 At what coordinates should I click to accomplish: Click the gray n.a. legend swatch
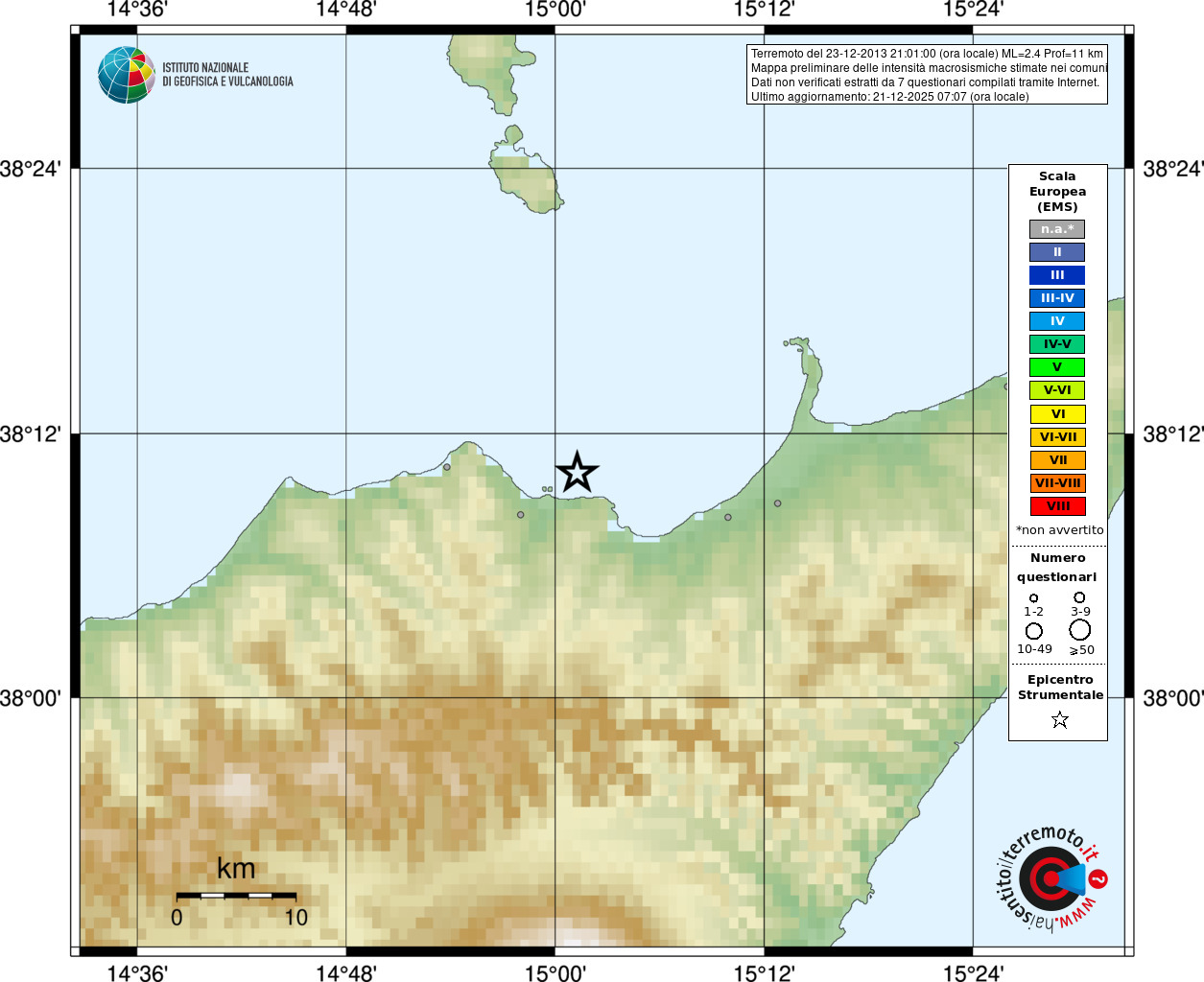1057,229
